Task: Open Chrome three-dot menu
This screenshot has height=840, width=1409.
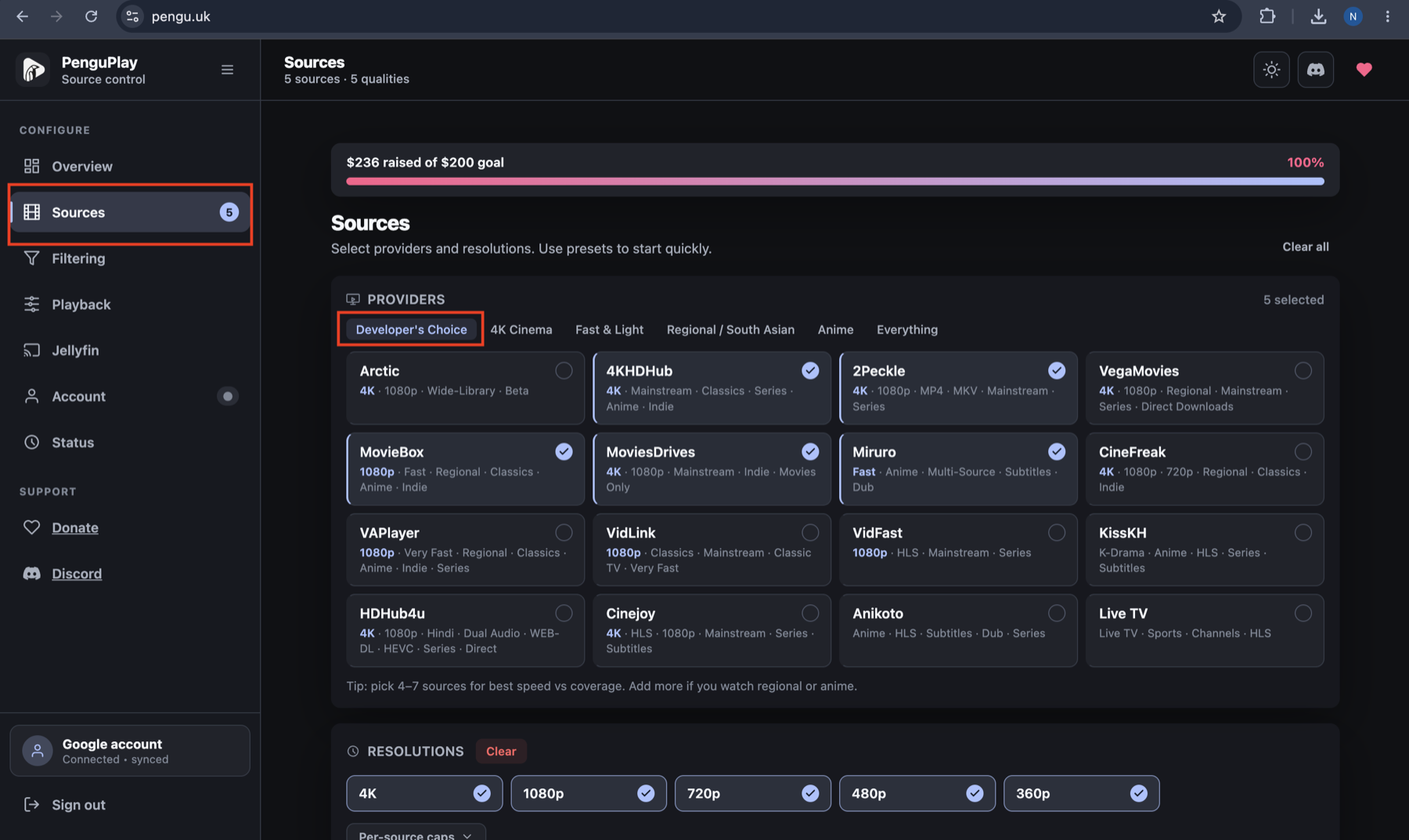Action: click(1387, 16)
